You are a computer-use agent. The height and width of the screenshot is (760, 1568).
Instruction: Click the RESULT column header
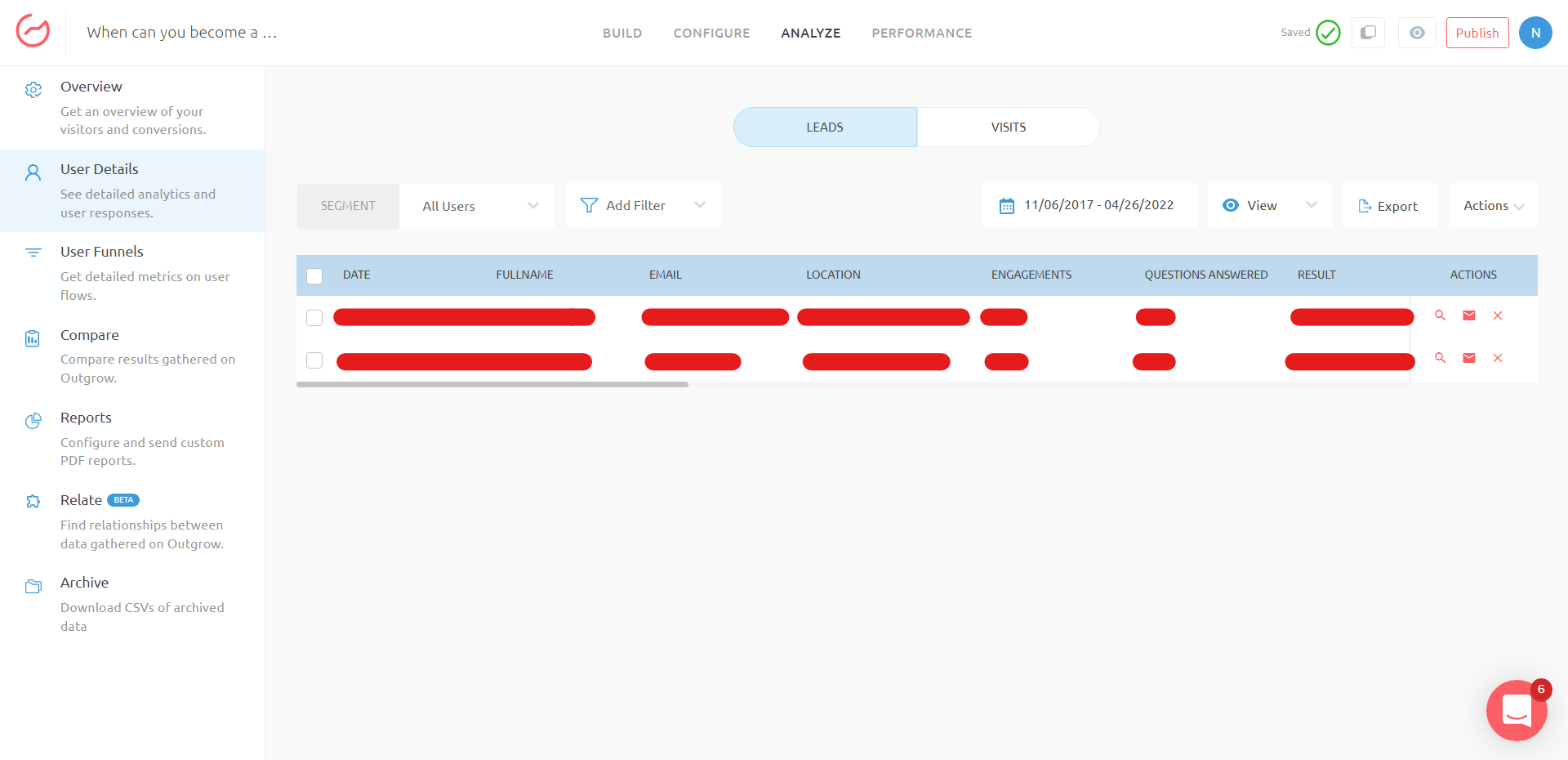(x=1316, y=275)
